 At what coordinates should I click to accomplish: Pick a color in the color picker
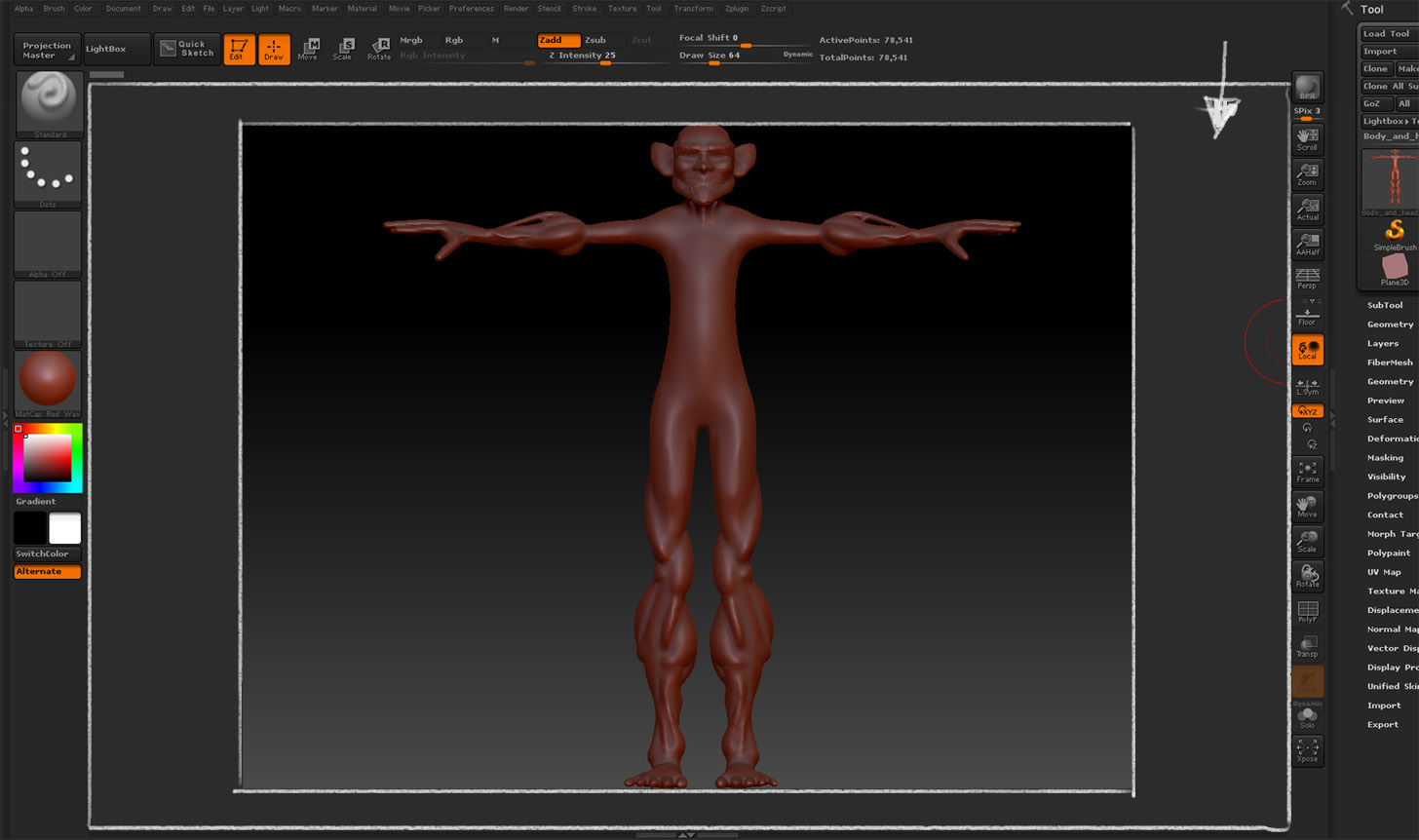coord(48,458)
